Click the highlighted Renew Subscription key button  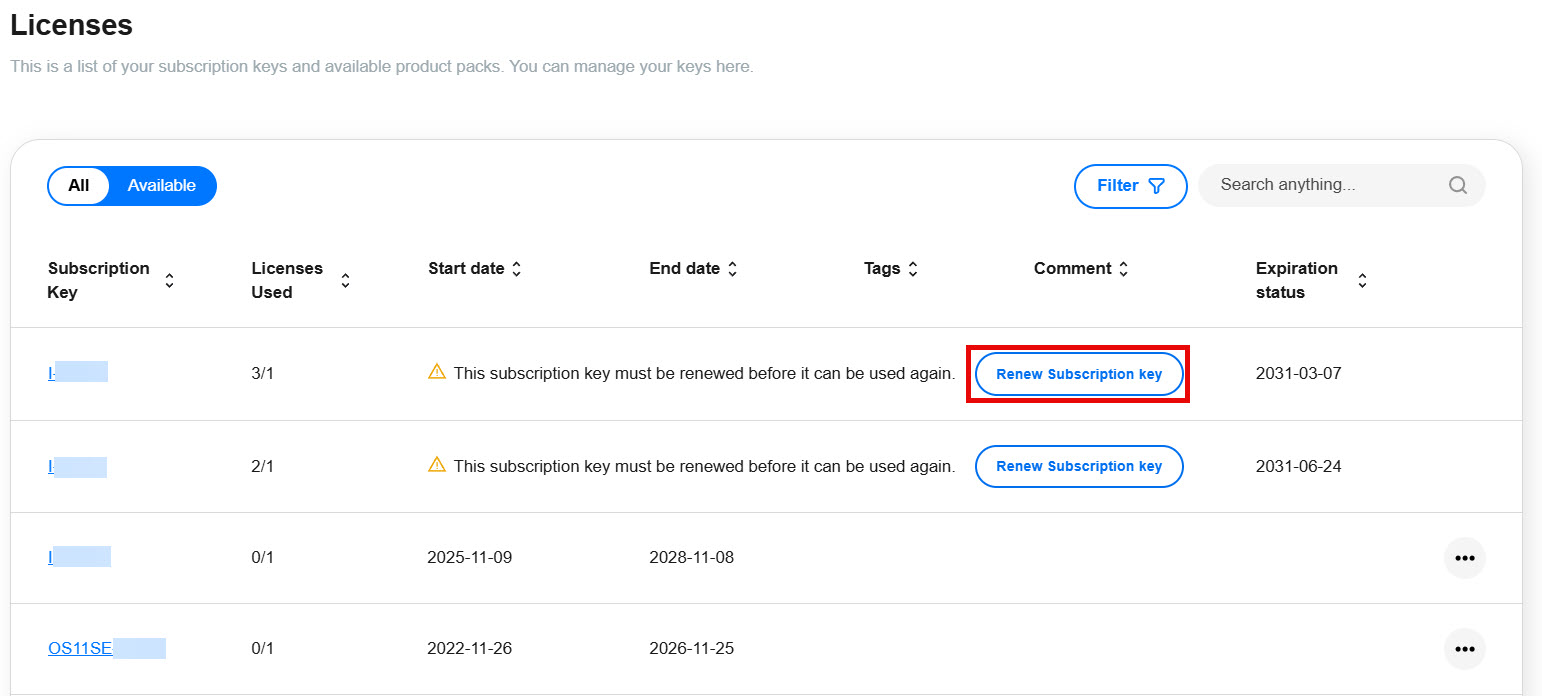click(1078, 373)
